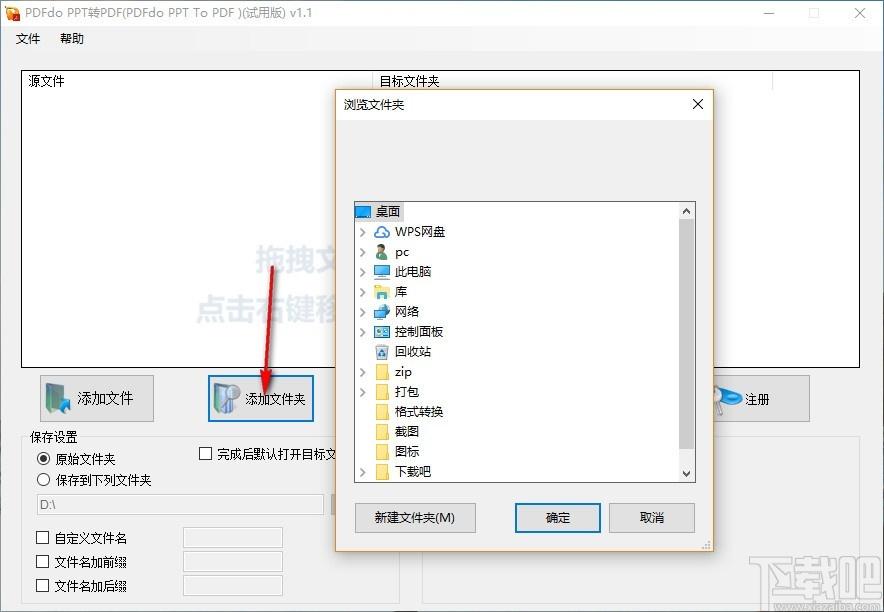
Task: Click folder tree scrollbar up arrow
Action: pyautogui.click(x=686, y=211)
